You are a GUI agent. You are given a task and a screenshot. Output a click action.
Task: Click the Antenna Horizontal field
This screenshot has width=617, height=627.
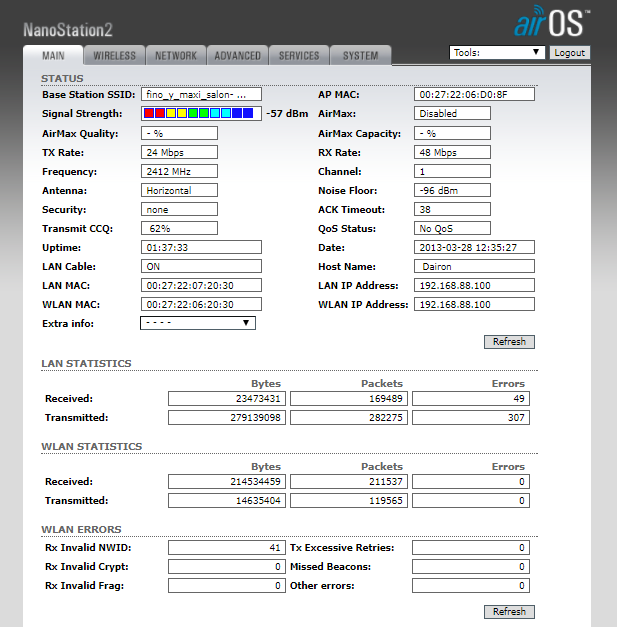click(180, 190)
